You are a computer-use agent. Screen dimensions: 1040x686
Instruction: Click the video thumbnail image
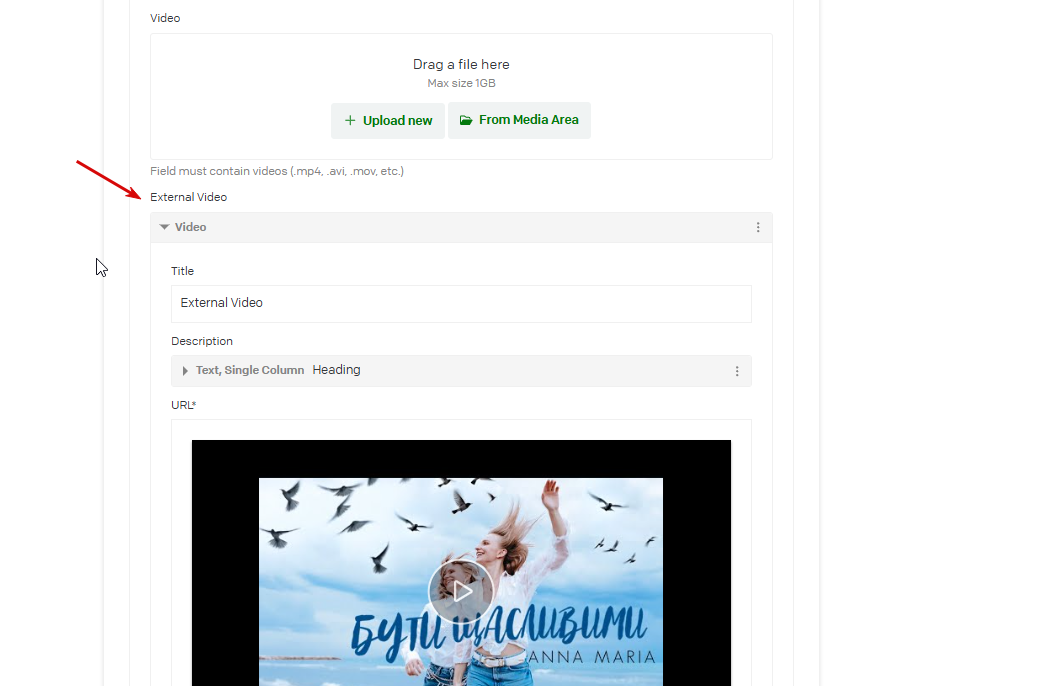[x=461, y=582]
